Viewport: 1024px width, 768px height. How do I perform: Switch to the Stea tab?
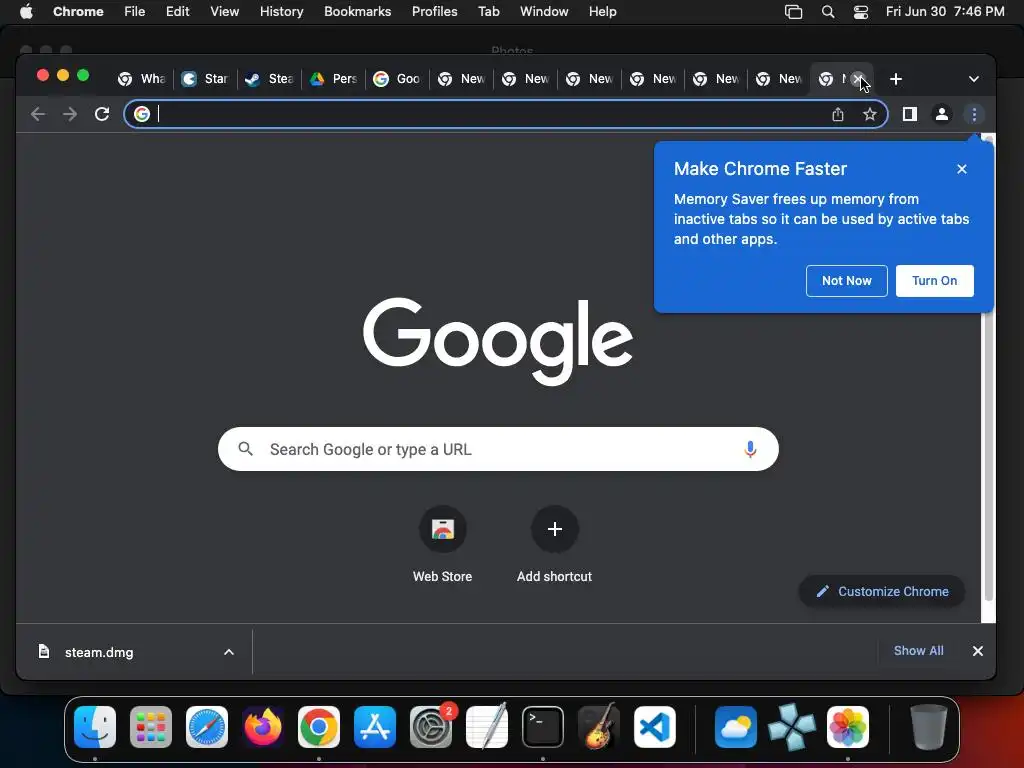click(x=270, y=79)
